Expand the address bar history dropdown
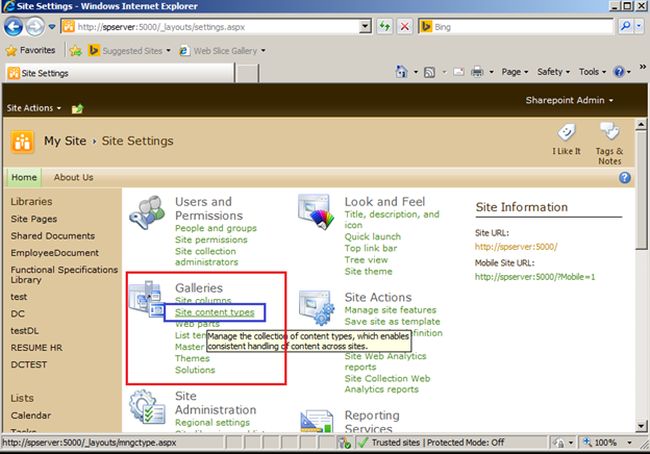This screenshot has height=454, width=650. coord(365,27)
